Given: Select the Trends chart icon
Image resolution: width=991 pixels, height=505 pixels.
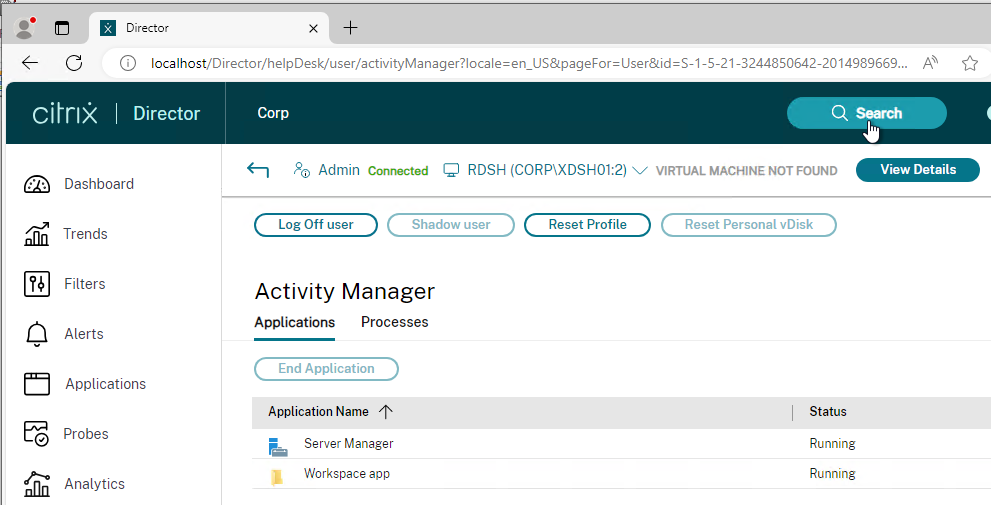Looking at the screenshot, I should pyautogui.click(x=37, y=234).
